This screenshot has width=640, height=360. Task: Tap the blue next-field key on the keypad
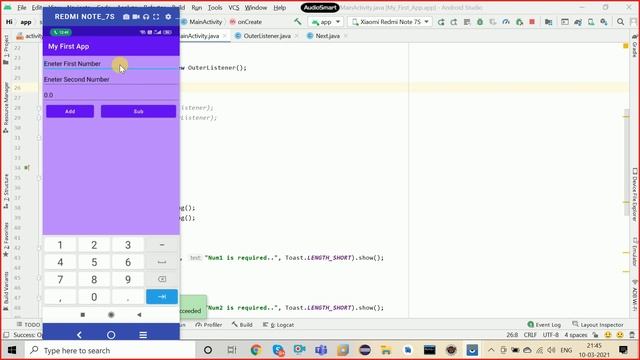tap(162, 297)
